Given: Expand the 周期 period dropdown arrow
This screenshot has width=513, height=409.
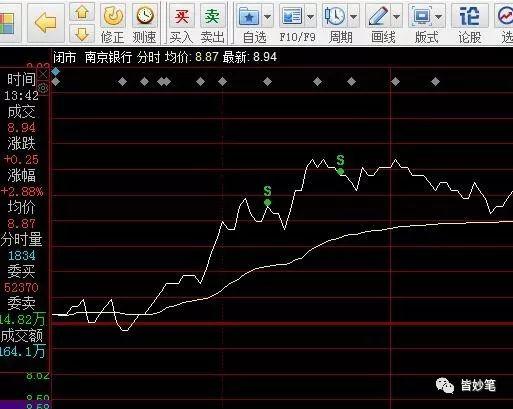Looking at the screenshot, I should point(354,16).
